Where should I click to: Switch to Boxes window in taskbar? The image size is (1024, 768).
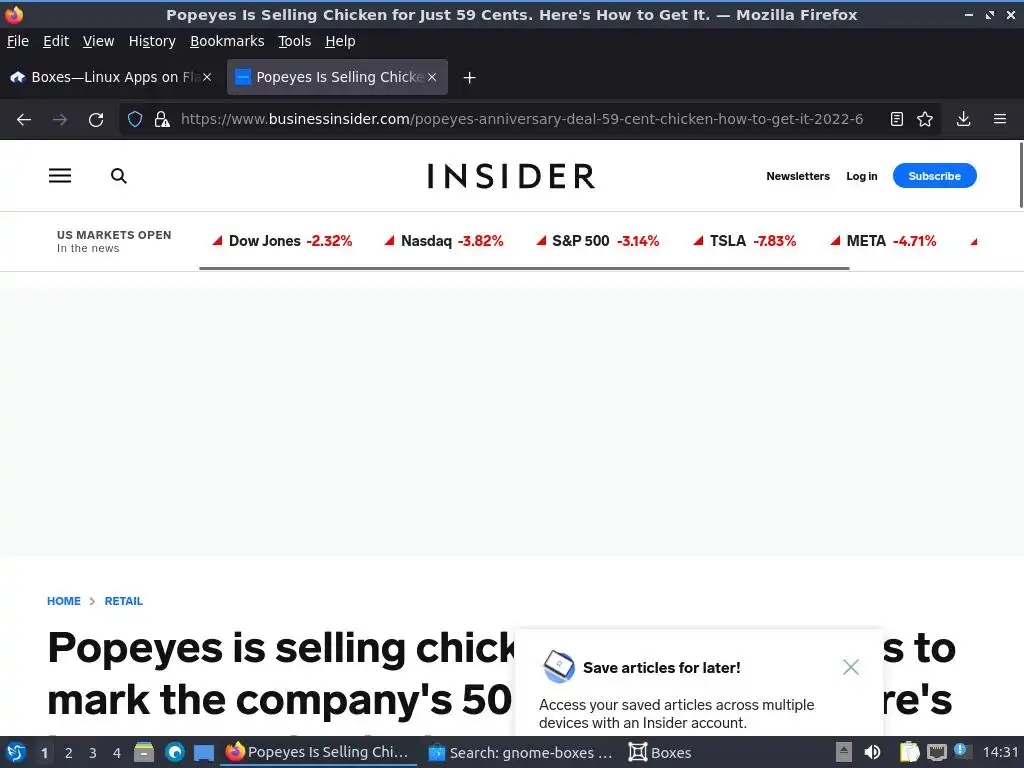coord(660,752)
